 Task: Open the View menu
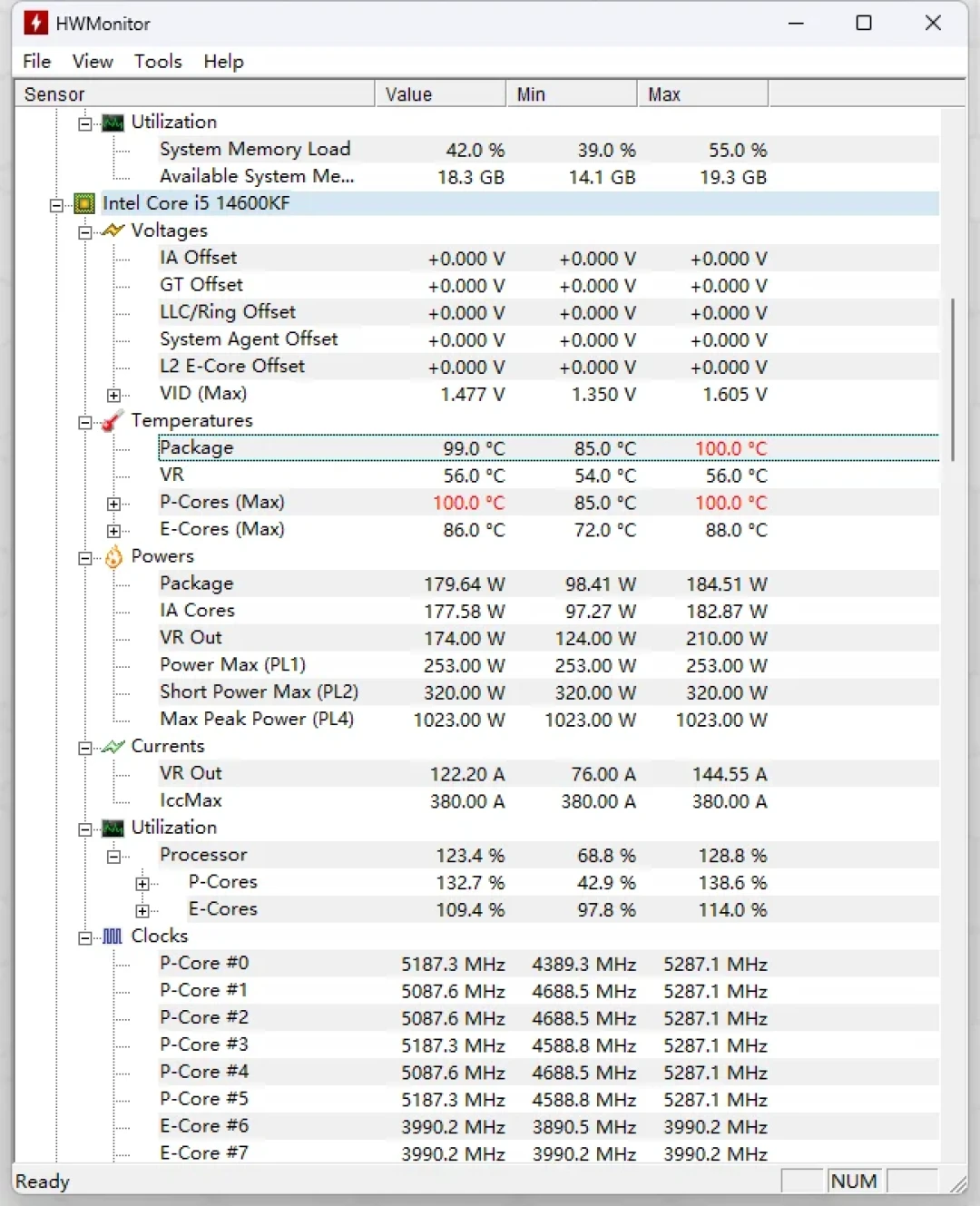click(x=93, y=61)
